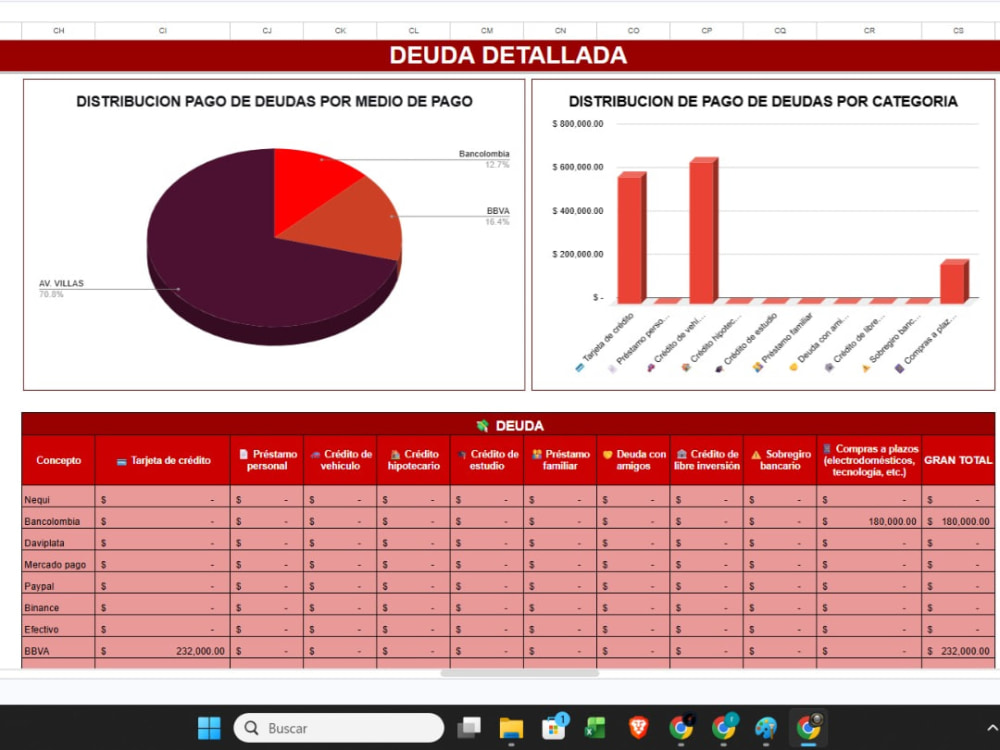Screen dimensions: 1000x750
Task: Select the Paypal row label cell
Action: click(x=58, y=583)
